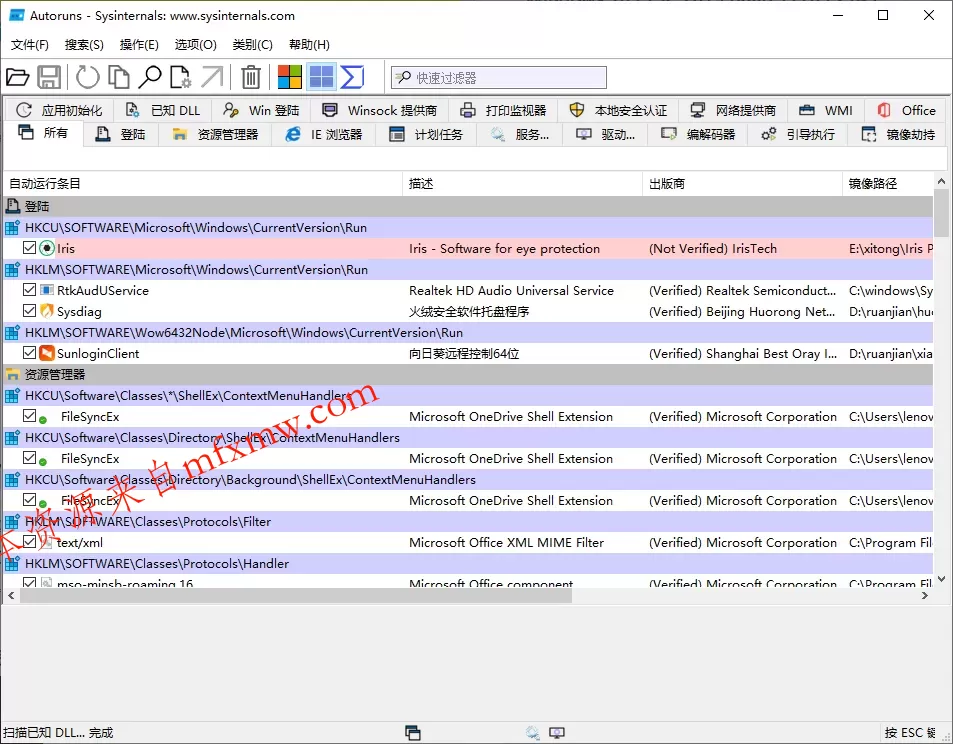The image size is (953, 744).
Task: Click the Sigma VirusTotal toolbar icon
Action: coord(352,77)
